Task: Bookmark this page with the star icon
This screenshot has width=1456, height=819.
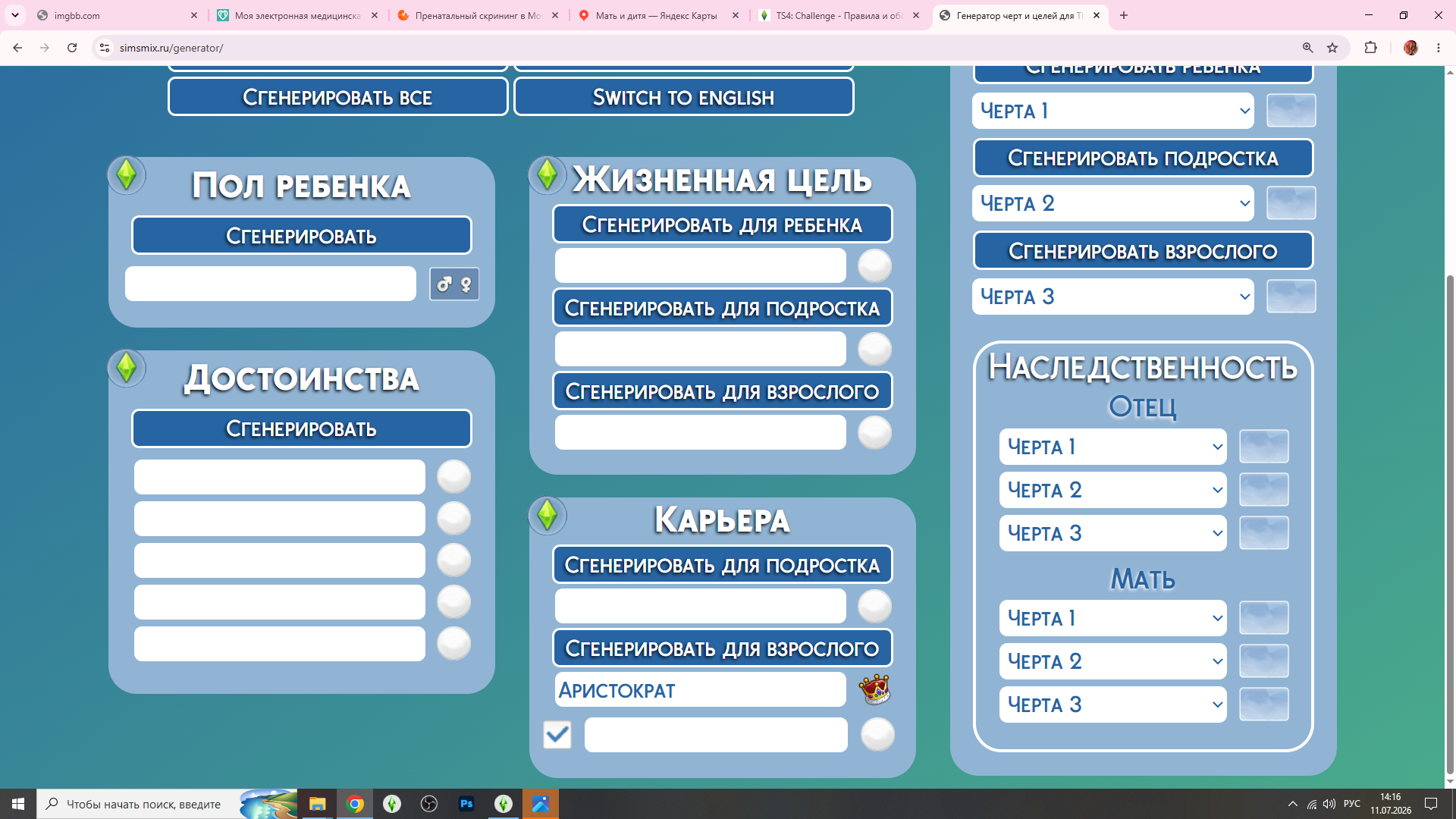Action: coord(1332,48)
